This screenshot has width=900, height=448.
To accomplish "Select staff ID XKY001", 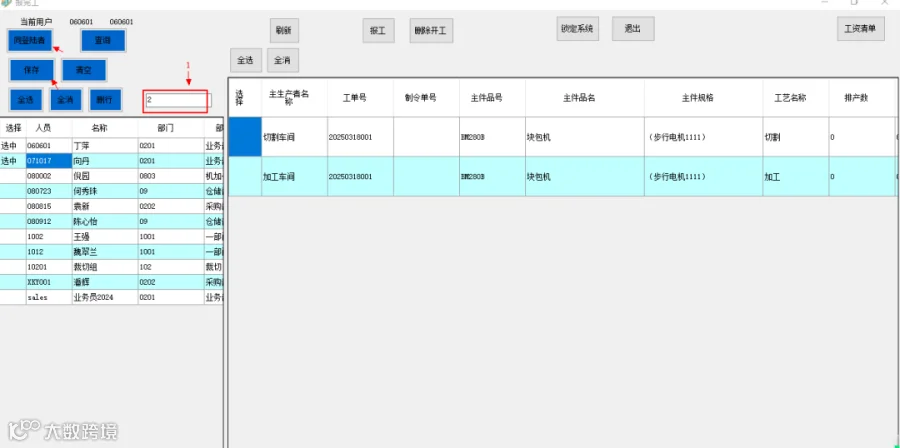I will tap(49, 283).
